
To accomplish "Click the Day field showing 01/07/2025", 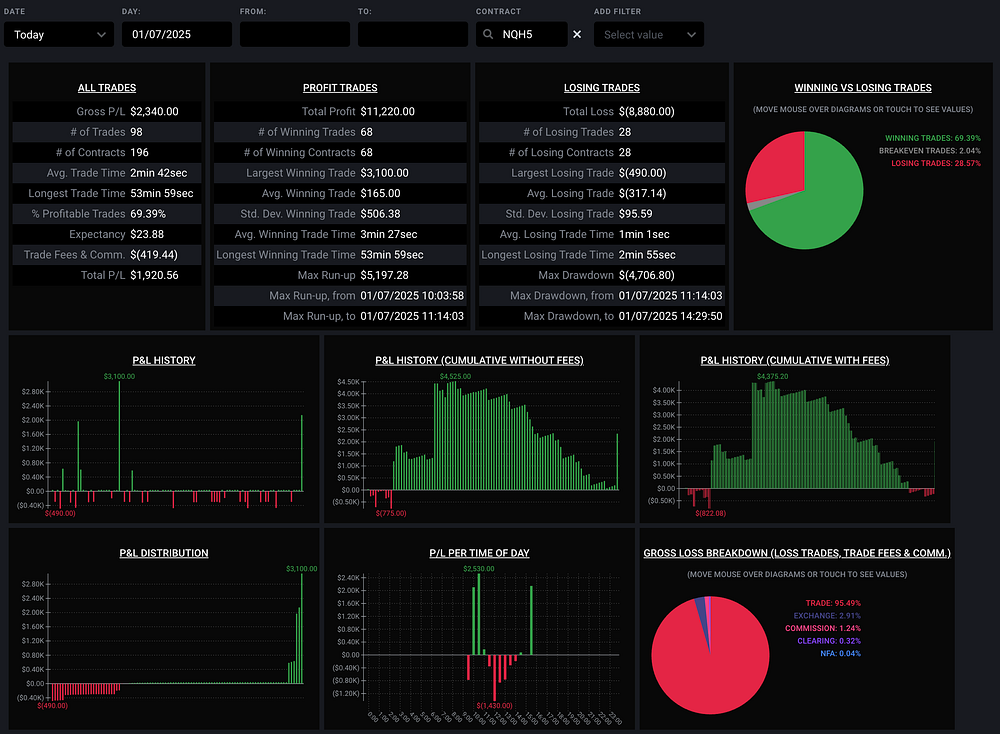I will 177,34.
